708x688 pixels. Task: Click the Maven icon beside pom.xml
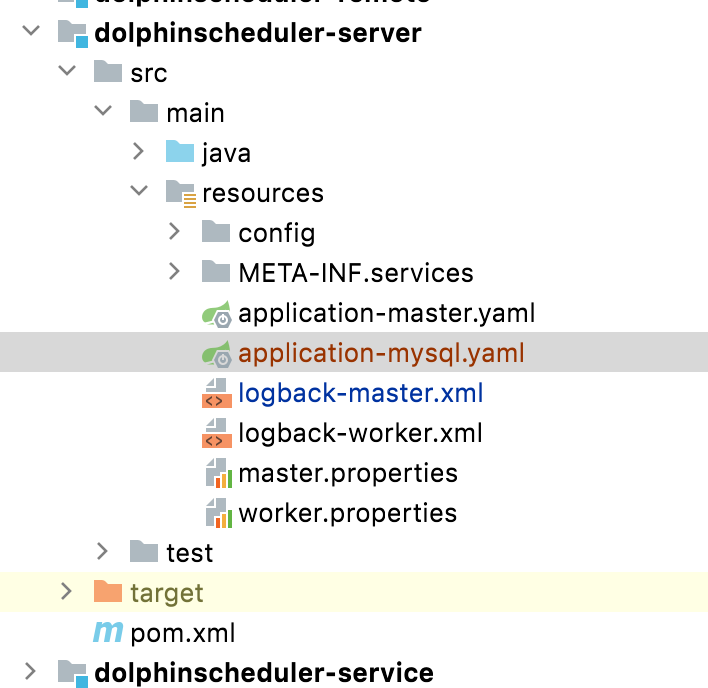[107, 633]
